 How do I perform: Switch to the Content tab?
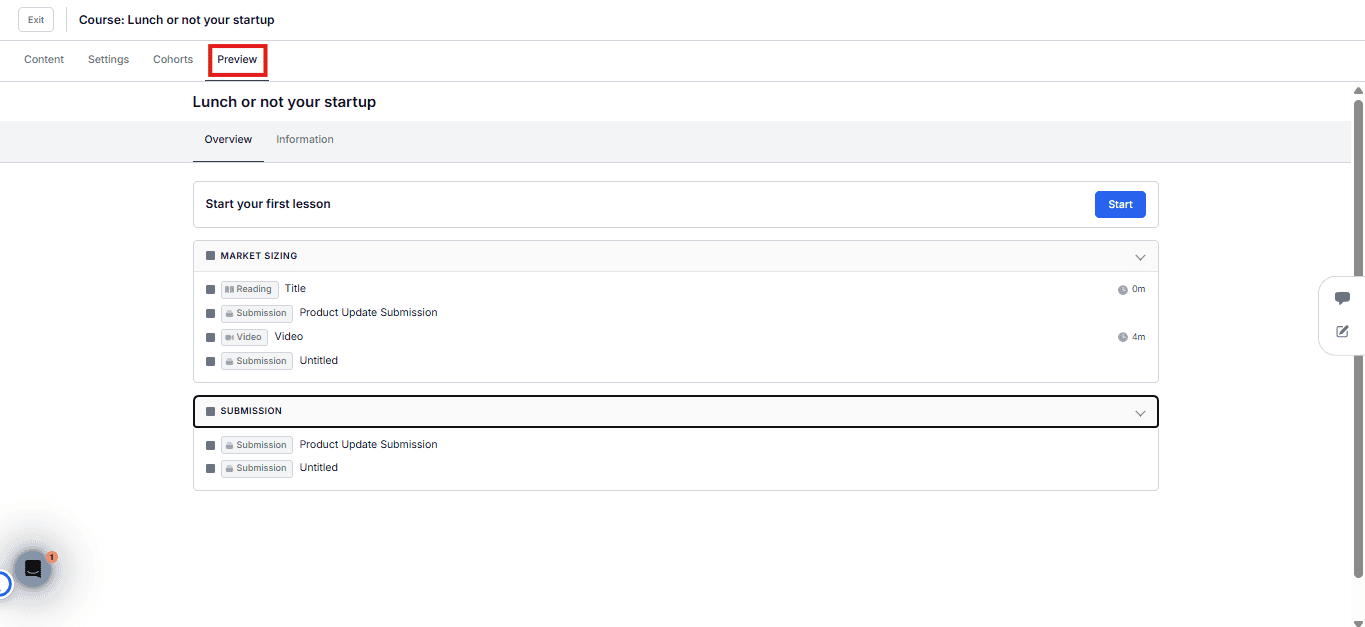[44, 59]
